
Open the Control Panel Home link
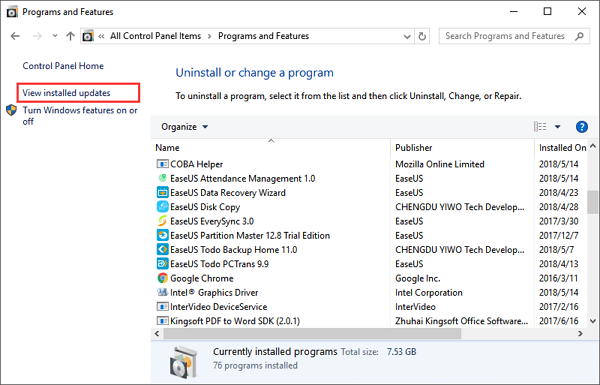(63, 66)
